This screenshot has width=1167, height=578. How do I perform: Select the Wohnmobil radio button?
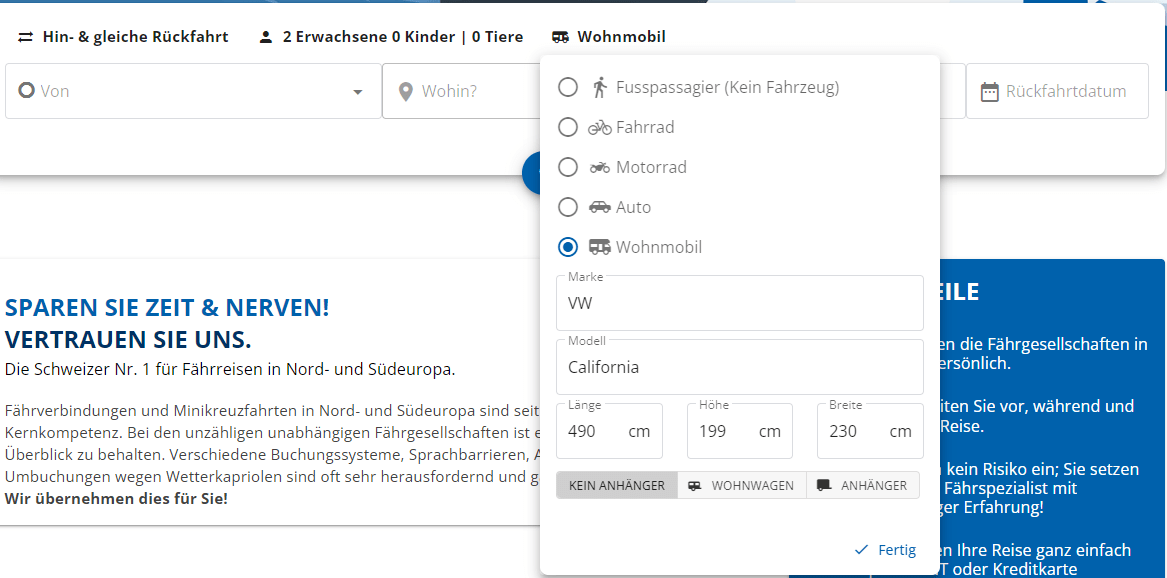(568, 247)
